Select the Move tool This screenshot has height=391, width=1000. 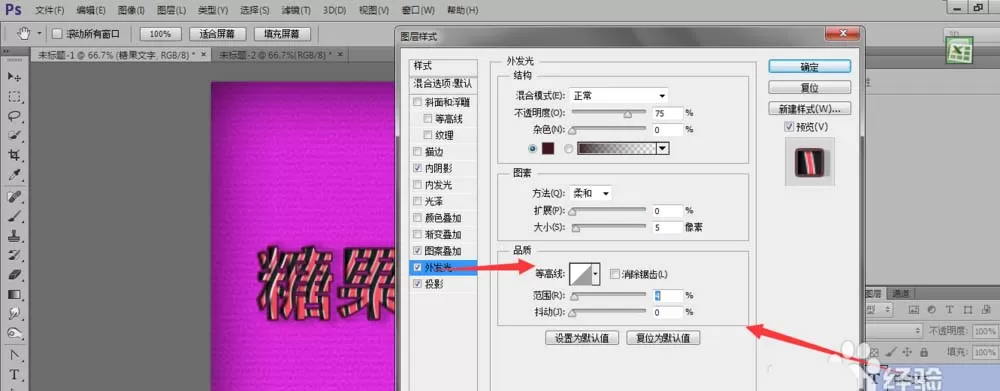pyautogui.click(x=14, y=77)
